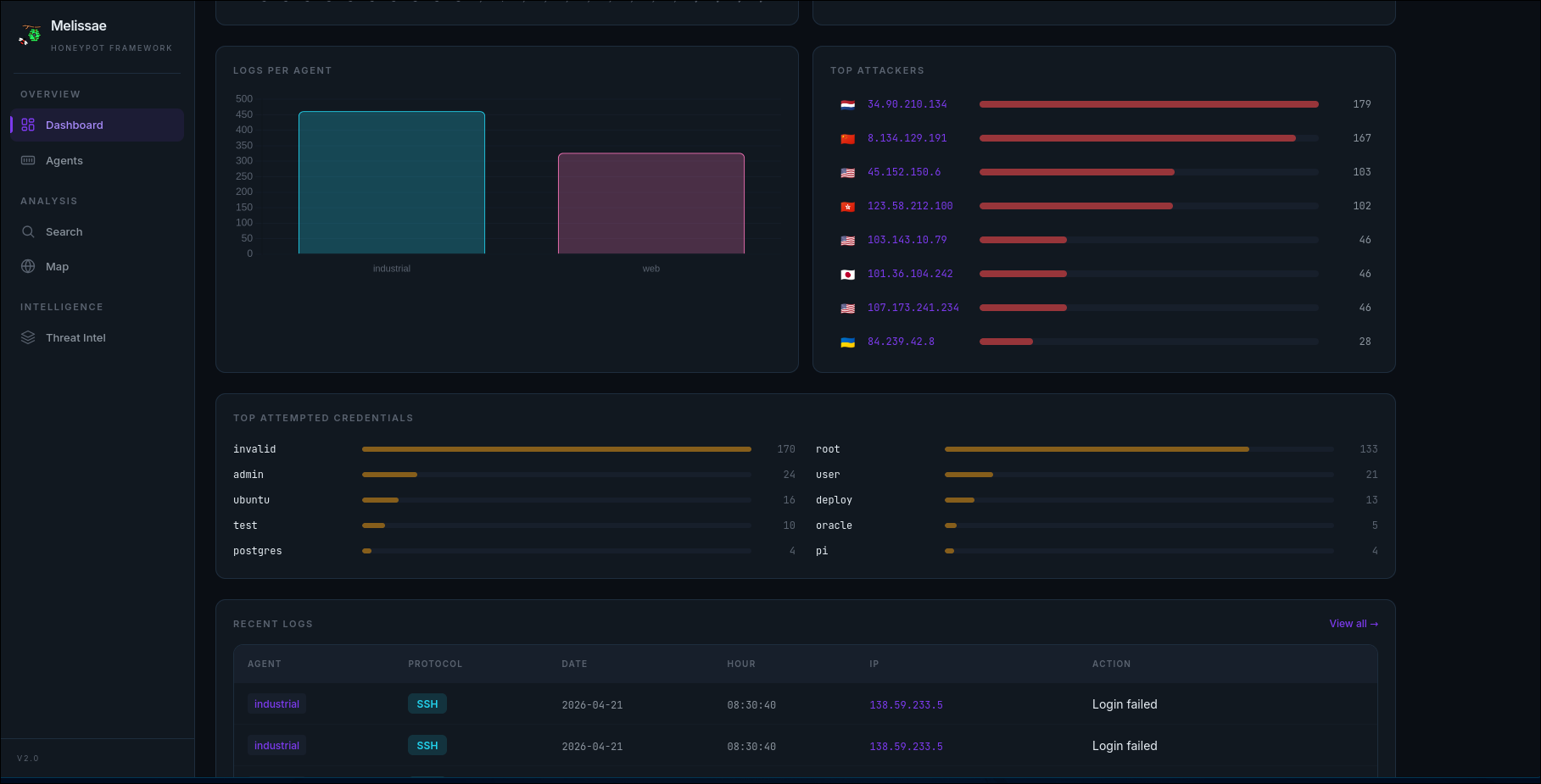The height and width of the screenshot is (784, 1541).
Task: Click the US flag beside 103.143.10.79
Action: 847,241
